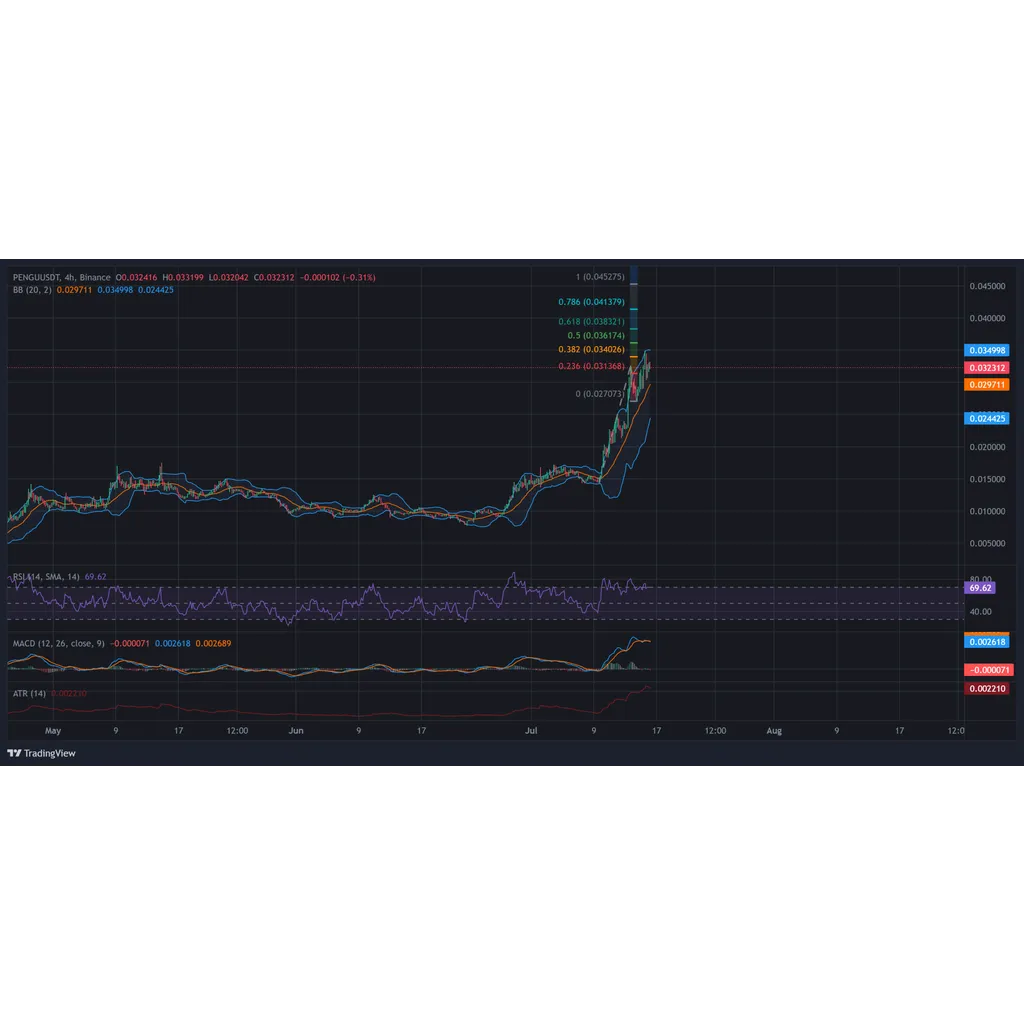Click the orange 0.029711 price axis tag
Screen dimensions: 1024x1024
[x=987, y=385]
